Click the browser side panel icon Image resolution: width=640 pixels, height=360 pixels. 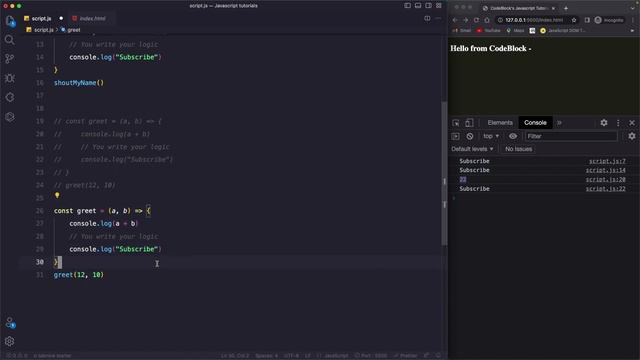click(587, 20)
